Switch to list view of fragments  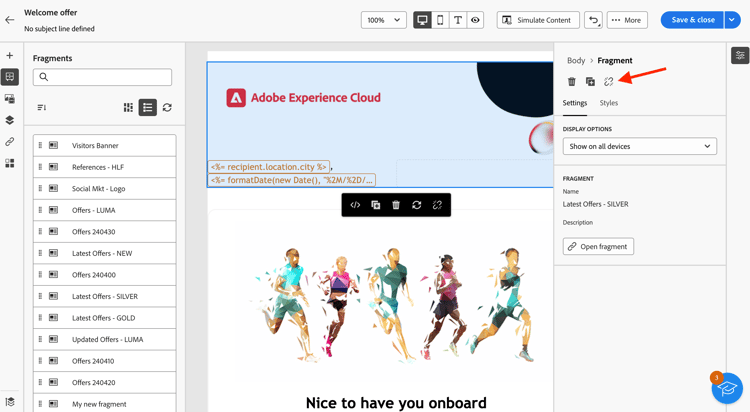tap(148, 107)
